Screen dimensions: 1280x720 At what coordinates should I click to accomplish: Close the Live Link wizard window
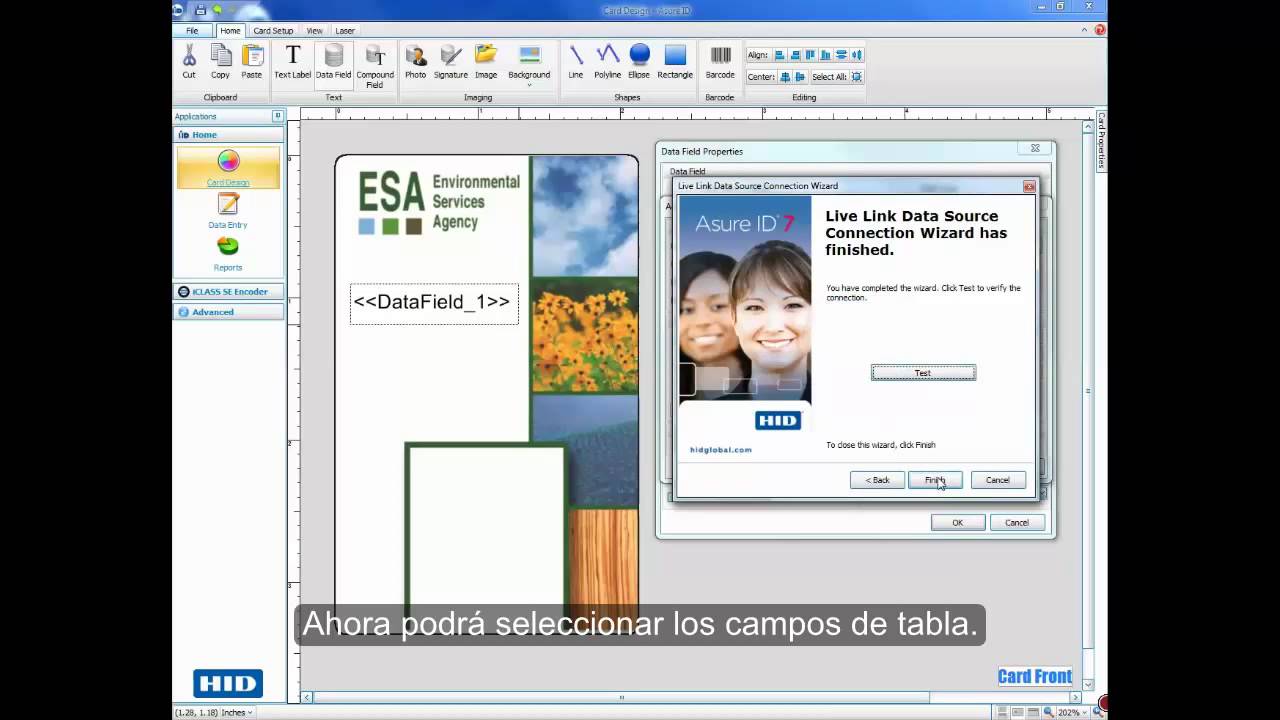click(x=1029, y=186)
